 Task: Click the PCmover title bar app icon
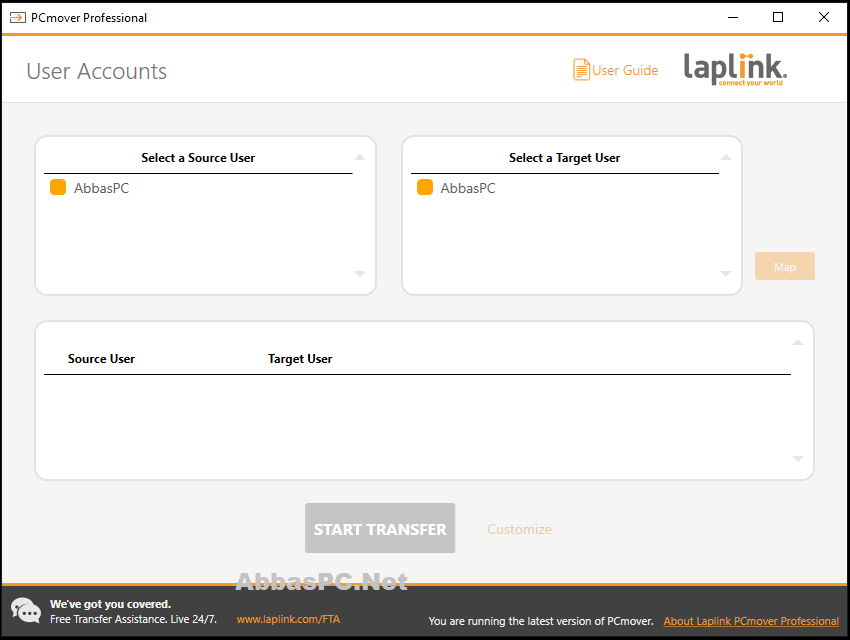point(17,18)
